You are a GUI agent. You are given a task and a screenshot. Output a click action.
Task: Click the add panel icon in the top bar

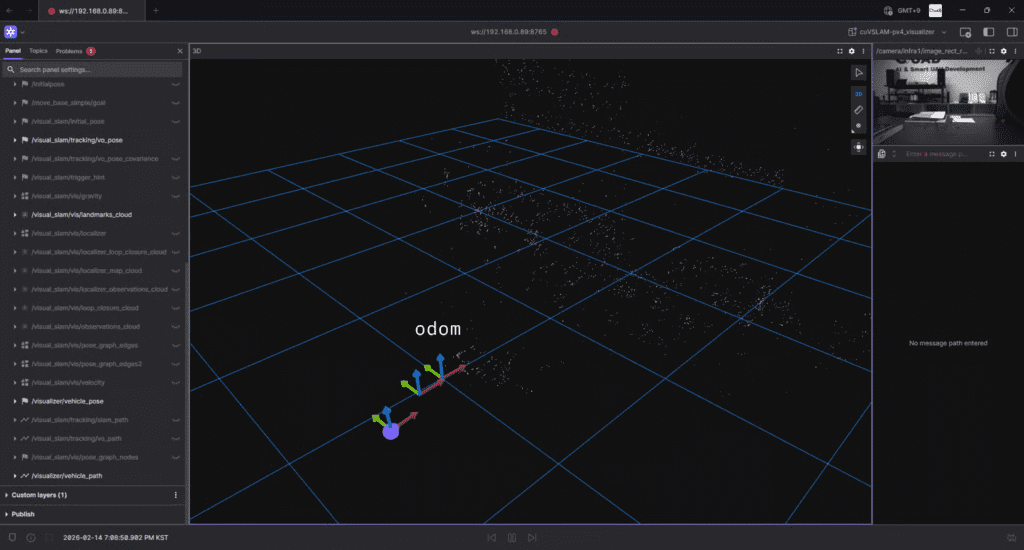coord(964,32)
